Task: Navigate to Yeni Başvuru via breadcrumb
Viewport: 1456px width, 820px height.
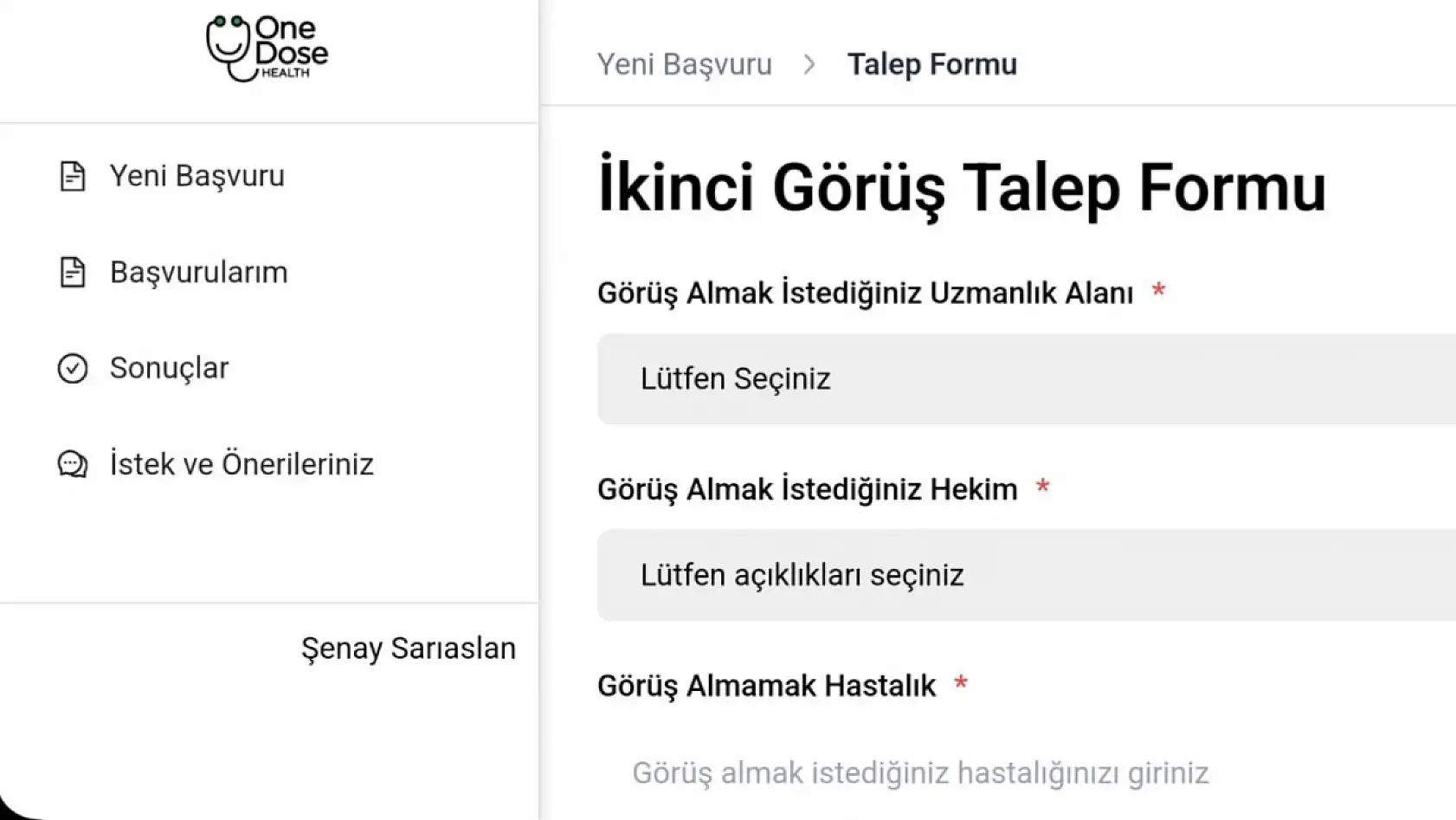Action: 684,63
